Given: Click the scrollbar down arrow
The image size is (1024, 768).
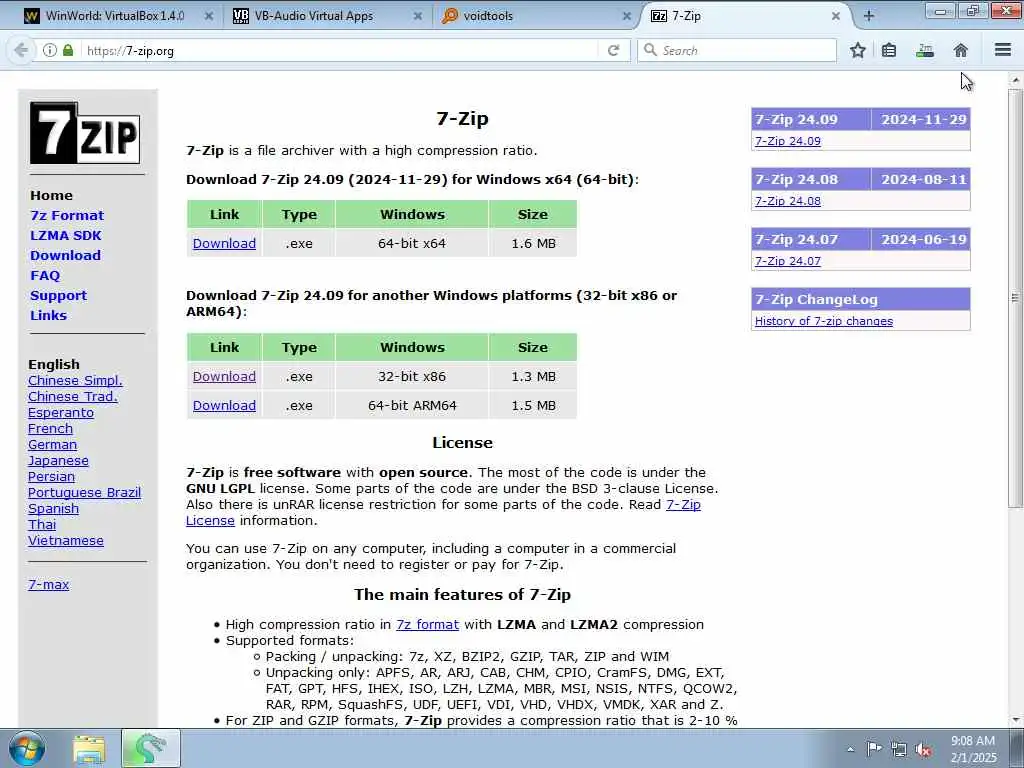Looking at the screenshot, I should pos(1015,720).
